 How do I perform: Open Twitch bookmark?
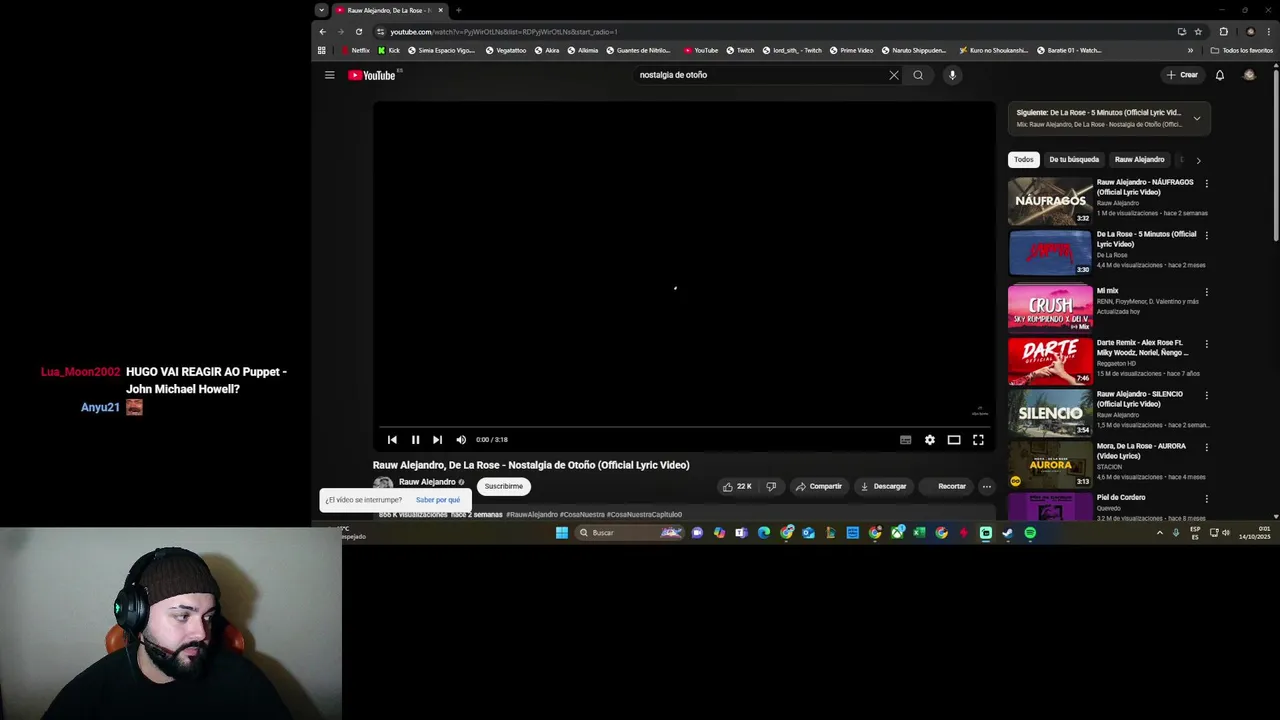[740, 50]
